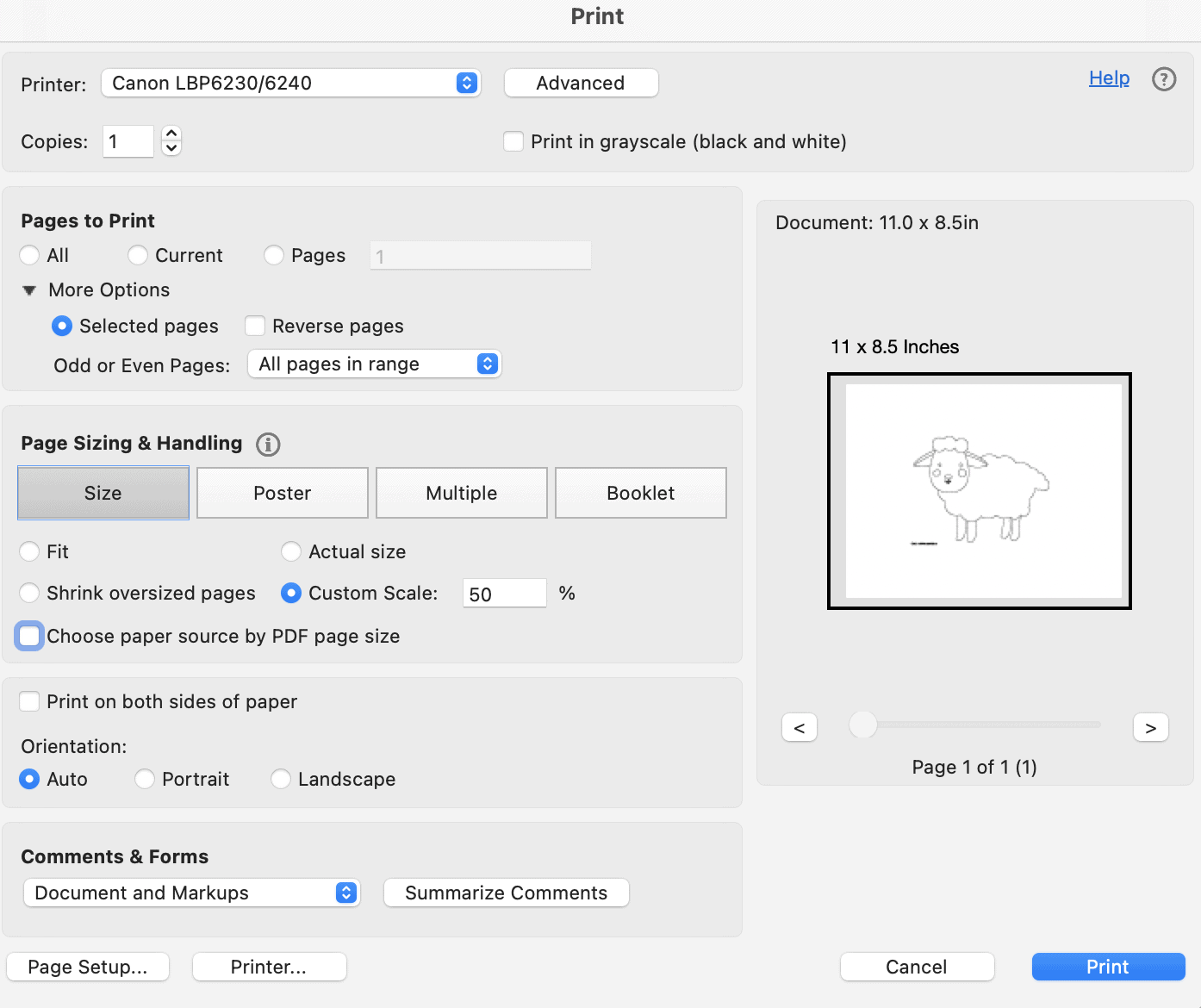Click the Pages range input field
The width and height of the screenshot is (1201, 1008).
point(481,256)
